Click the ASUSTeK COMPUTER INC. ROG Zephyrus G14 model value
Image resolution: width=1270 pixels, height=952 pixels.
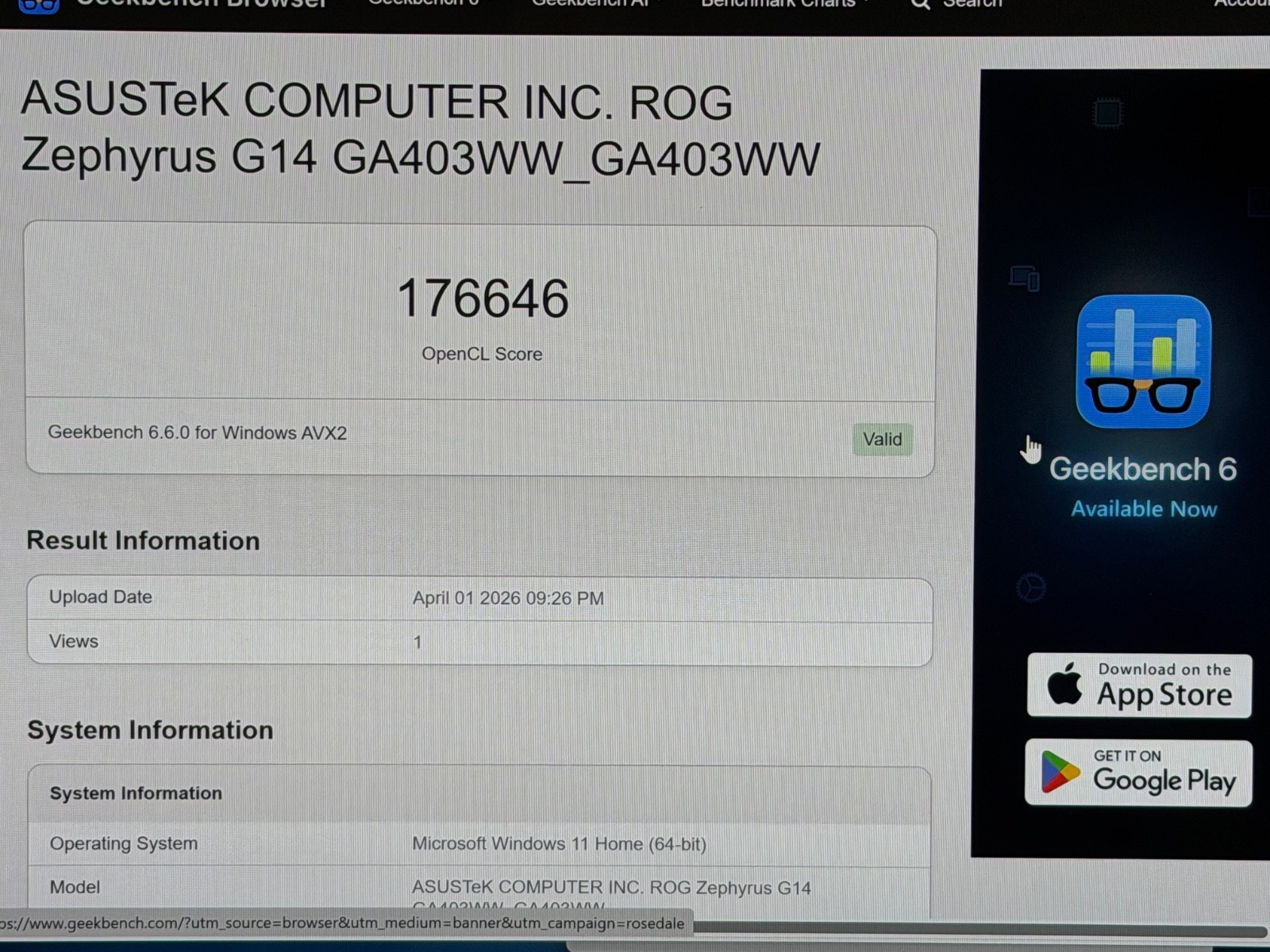coord(611,895)
